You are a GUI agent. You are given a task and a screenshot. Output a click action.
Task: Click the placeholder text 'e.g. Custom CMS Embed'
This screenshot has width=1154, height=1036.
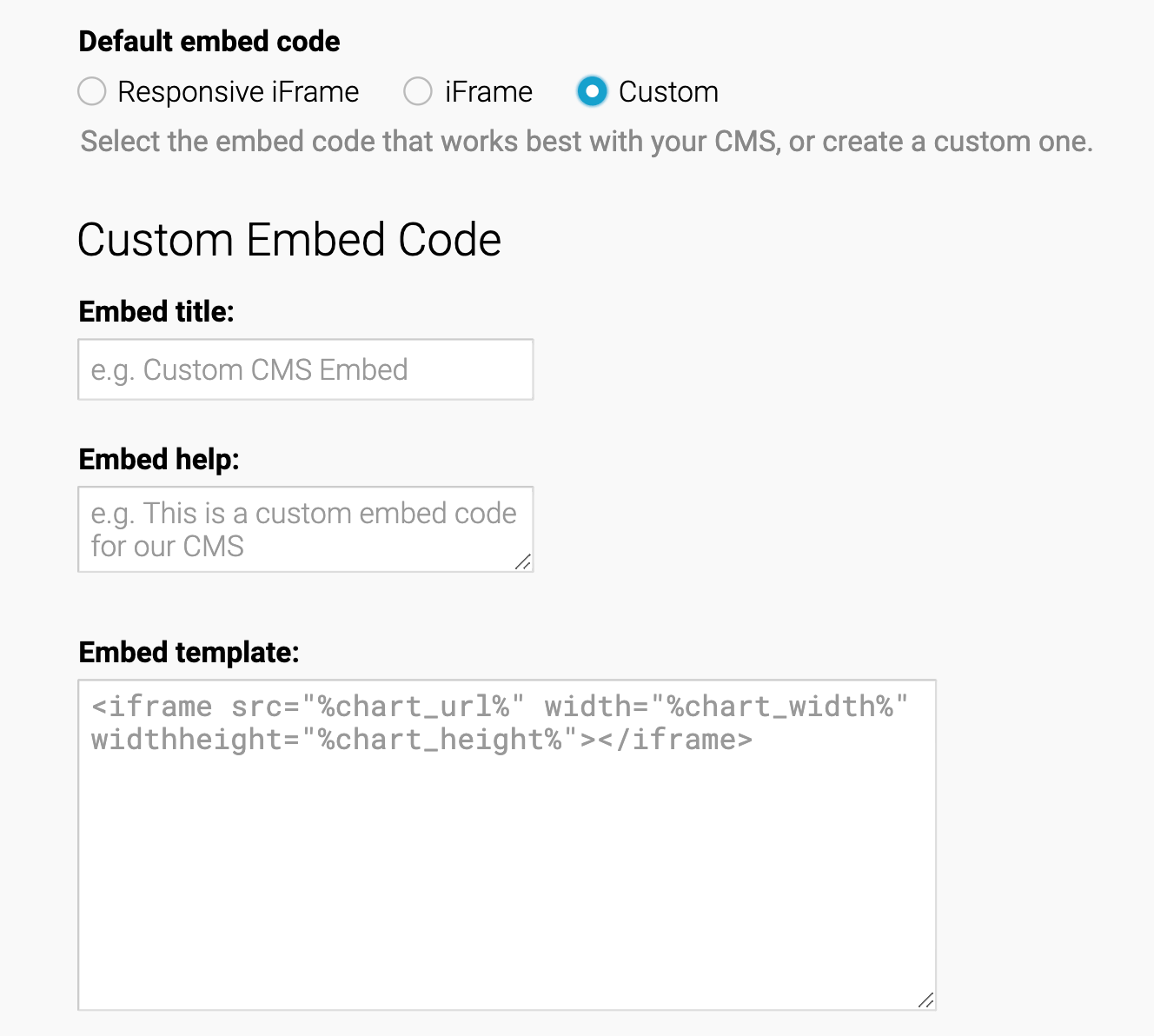[x=249, y=369]
